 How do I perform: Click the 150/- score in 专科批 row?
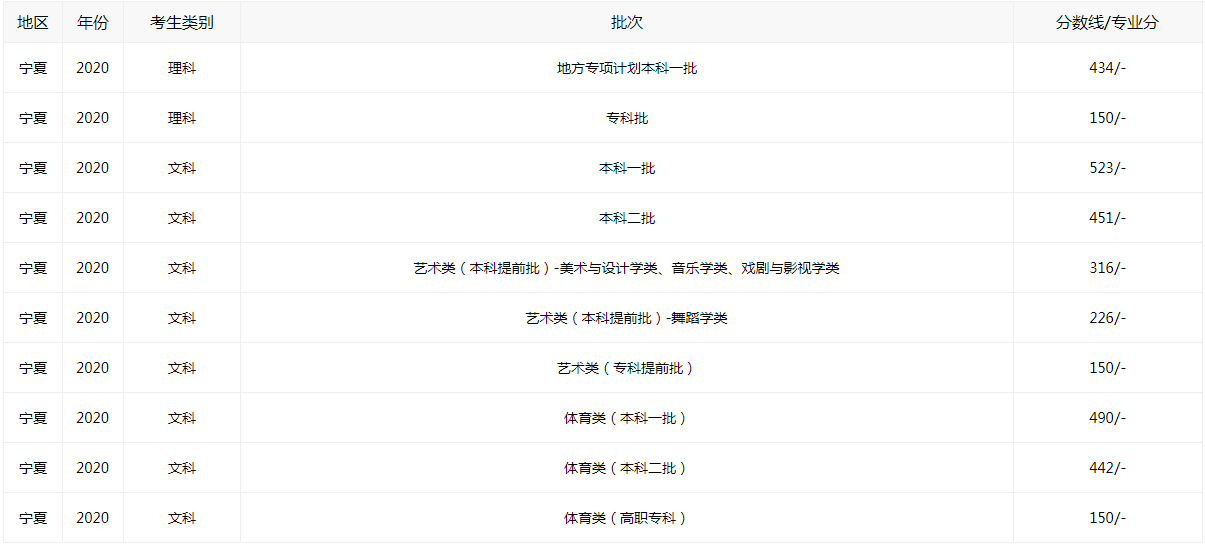[x=1107, y=118]
